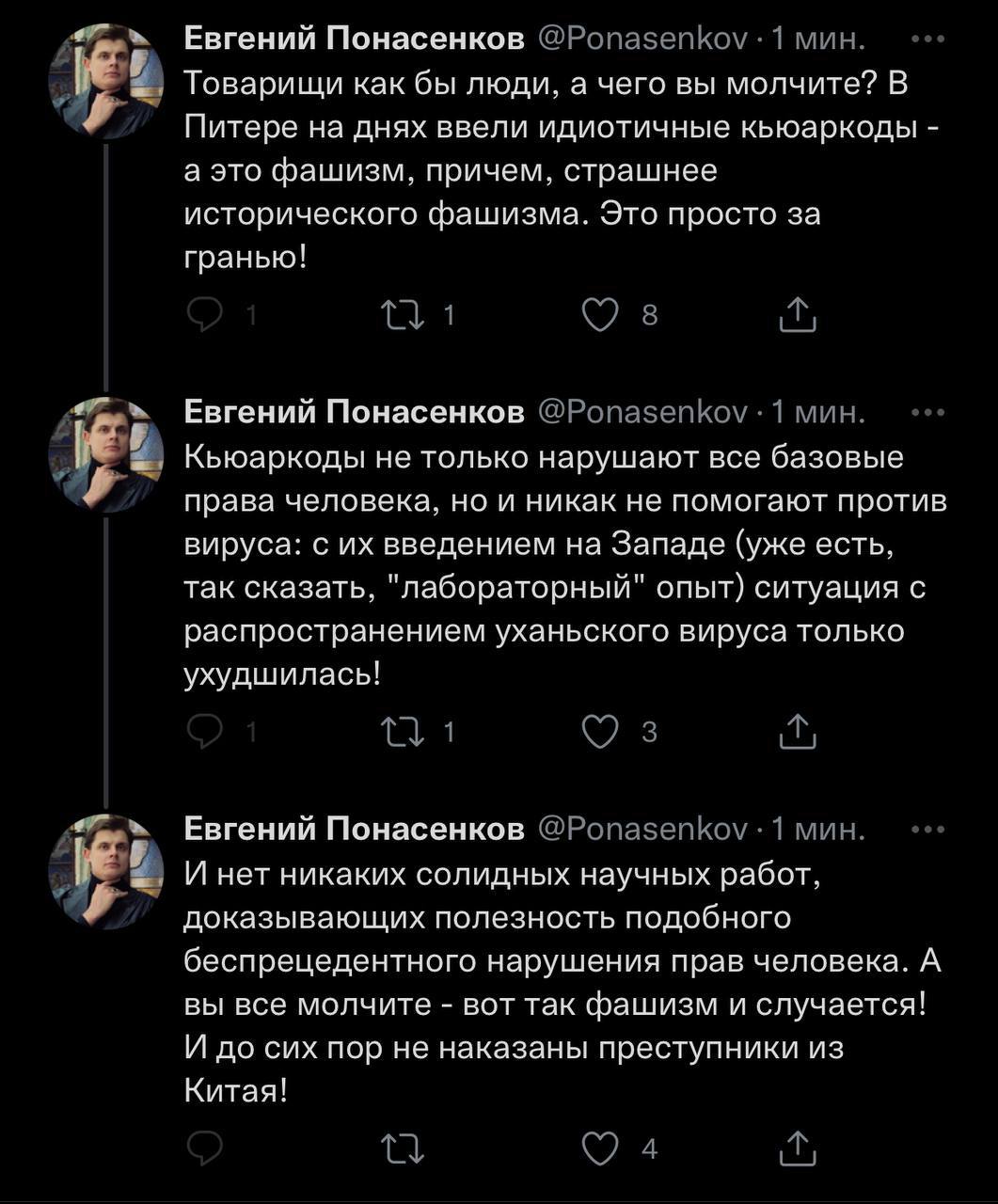Open @Ponasenkov handle on the third tweet
The height and width of the screenshot is (1204, 998).
point(642,829)
